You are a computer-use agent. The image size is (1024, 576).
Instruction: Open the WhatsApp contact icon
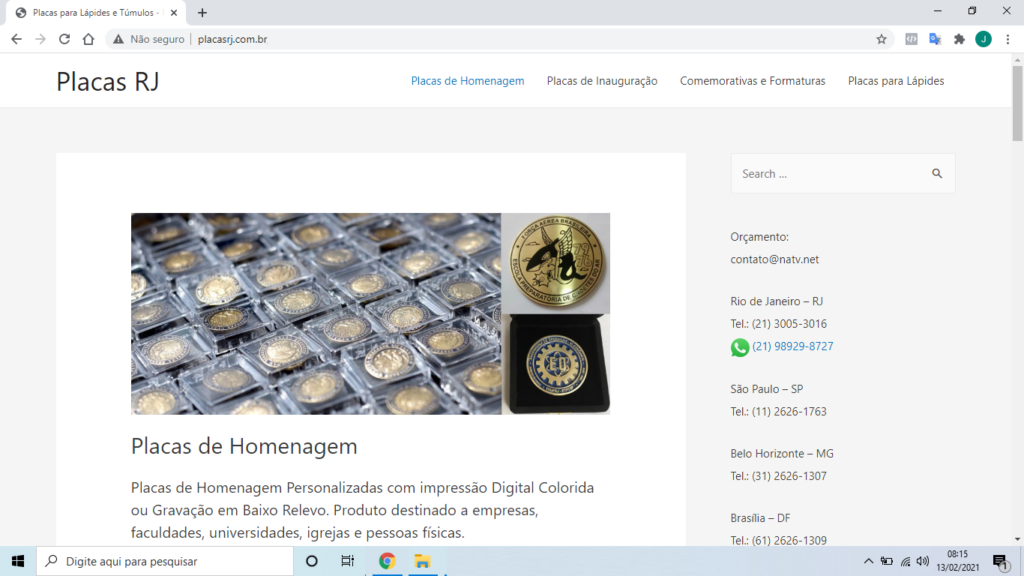pos(740,347)
